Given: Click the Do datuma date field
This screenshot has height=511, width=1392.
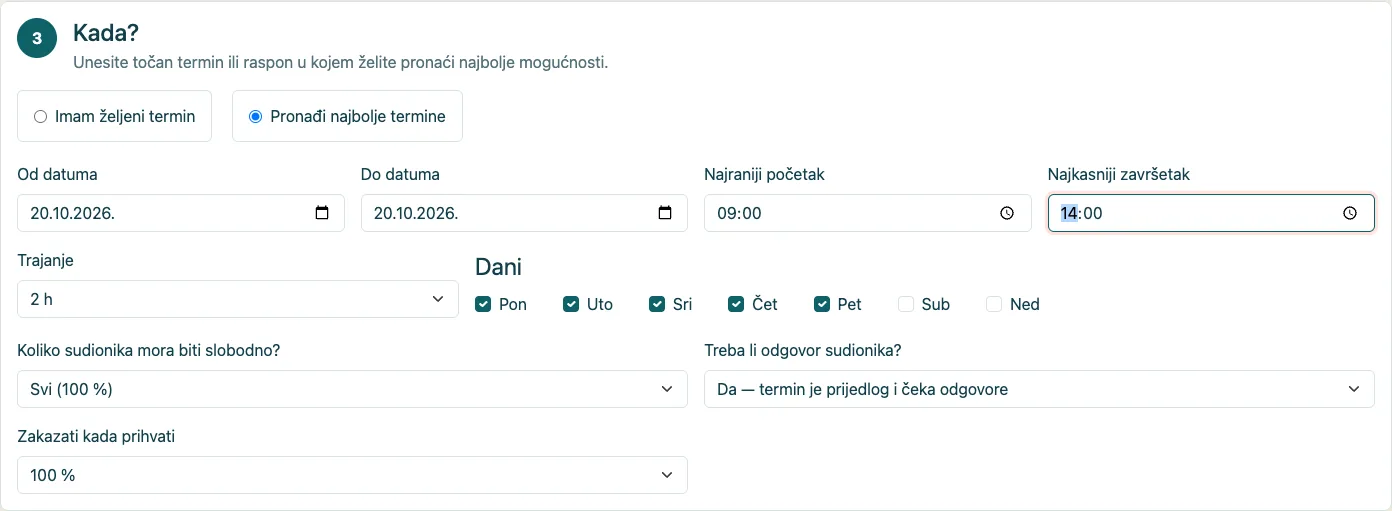Looking at the screenshot, I should tap(524, 213).
